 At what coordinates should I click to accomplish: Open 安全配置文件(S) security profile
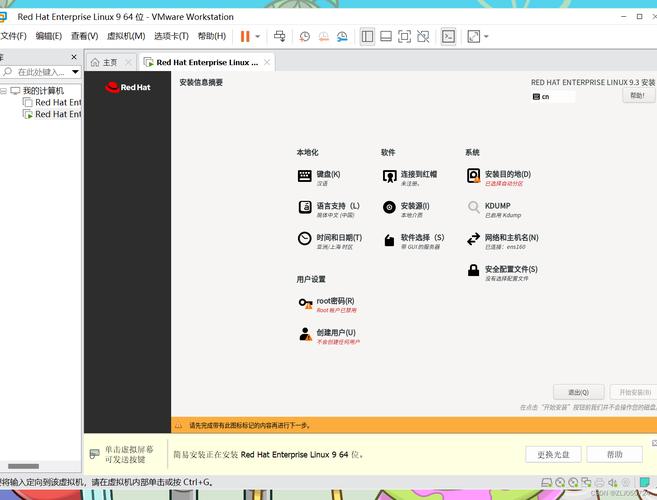(x=502, y=273)
